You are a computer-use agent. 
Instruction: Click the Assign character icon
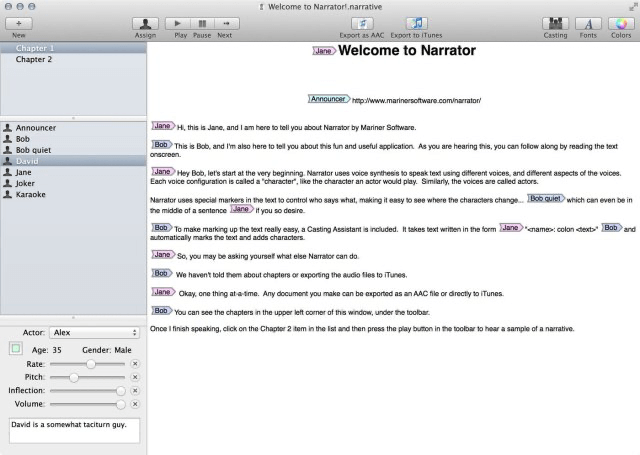(x=145, y=24)
